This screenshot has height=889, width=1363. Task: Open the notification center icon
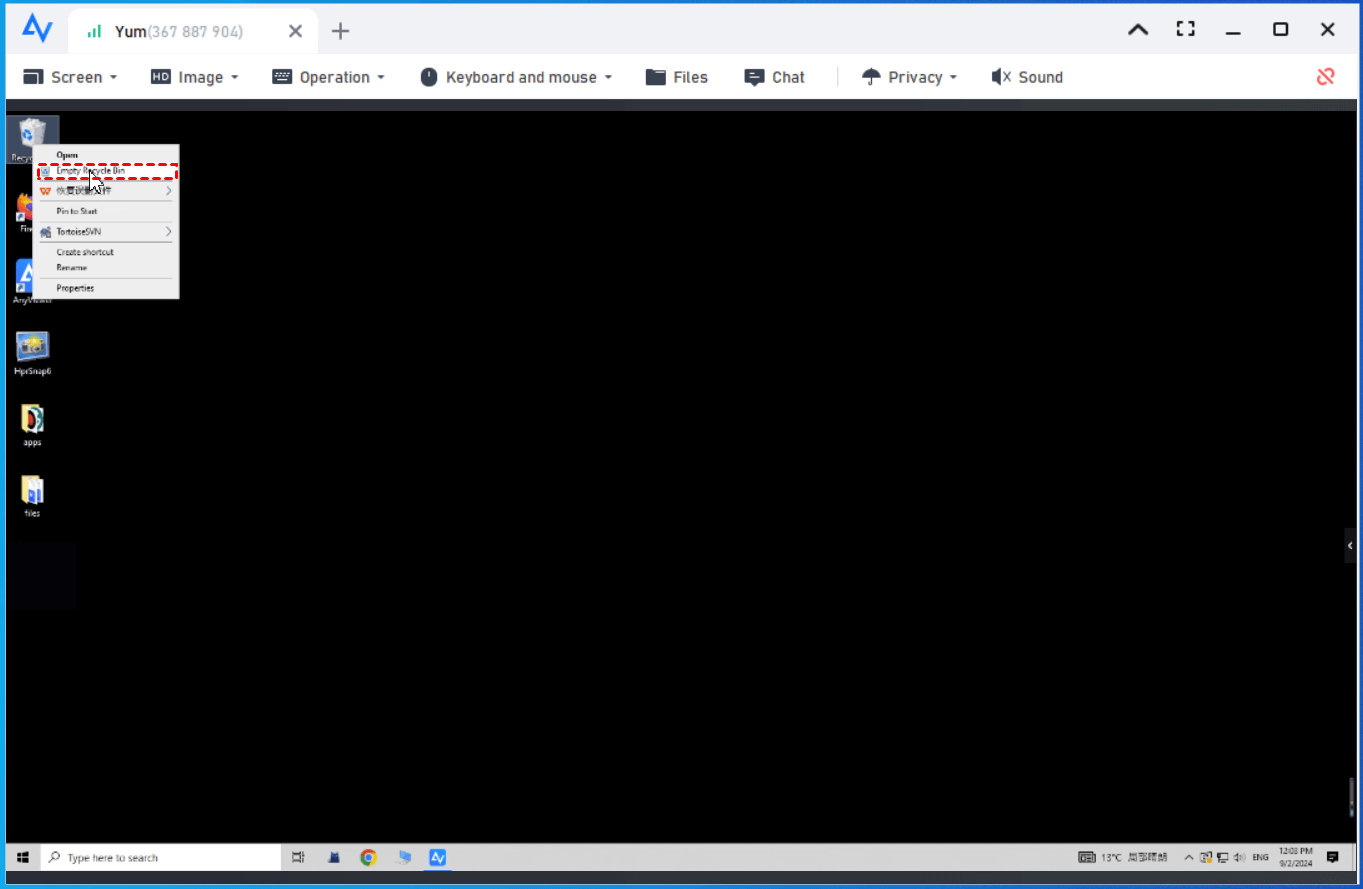1332,857
